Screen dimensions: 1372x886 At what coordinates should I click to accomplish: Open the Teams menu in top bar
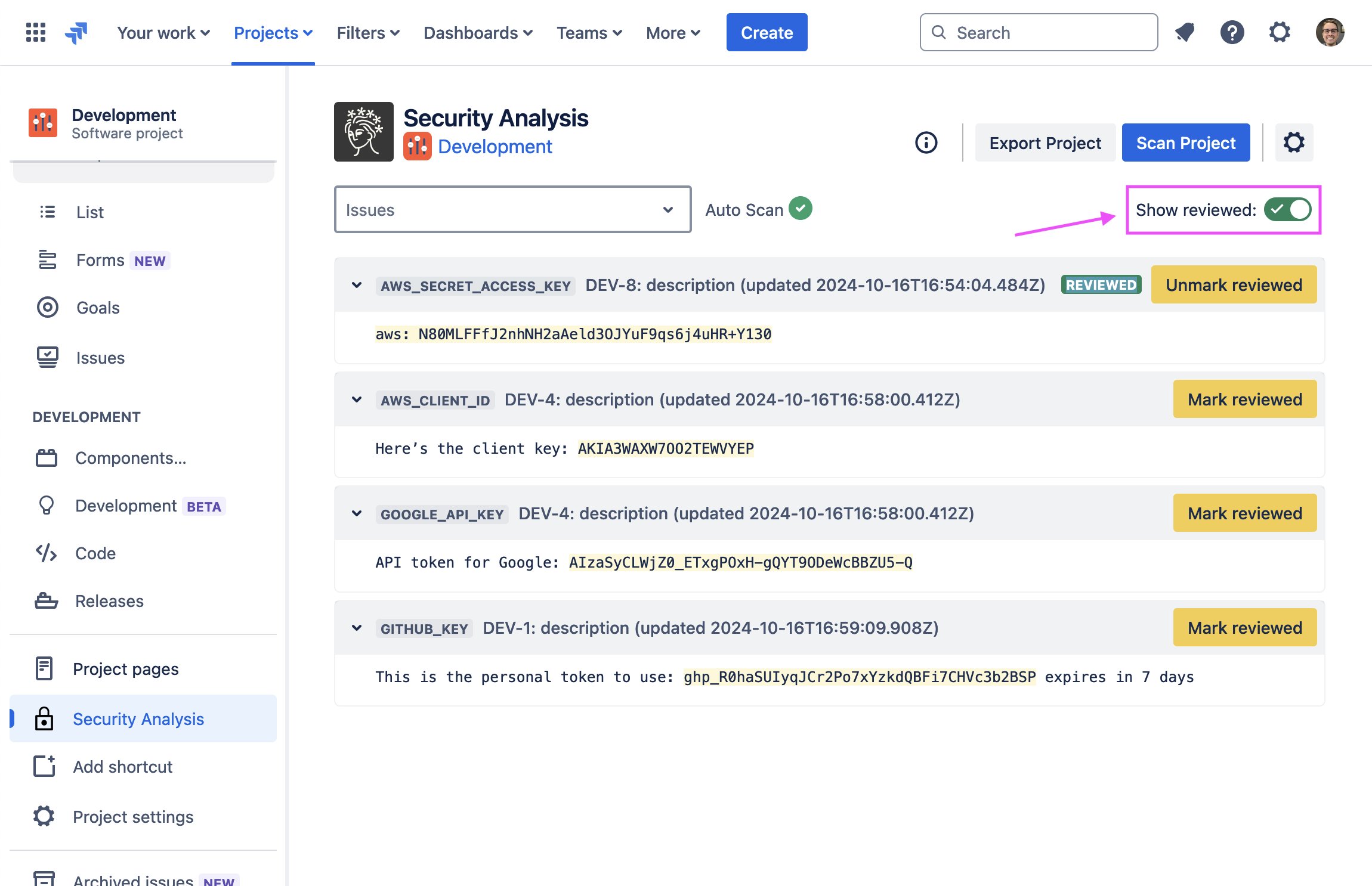(x=589, y=33)
